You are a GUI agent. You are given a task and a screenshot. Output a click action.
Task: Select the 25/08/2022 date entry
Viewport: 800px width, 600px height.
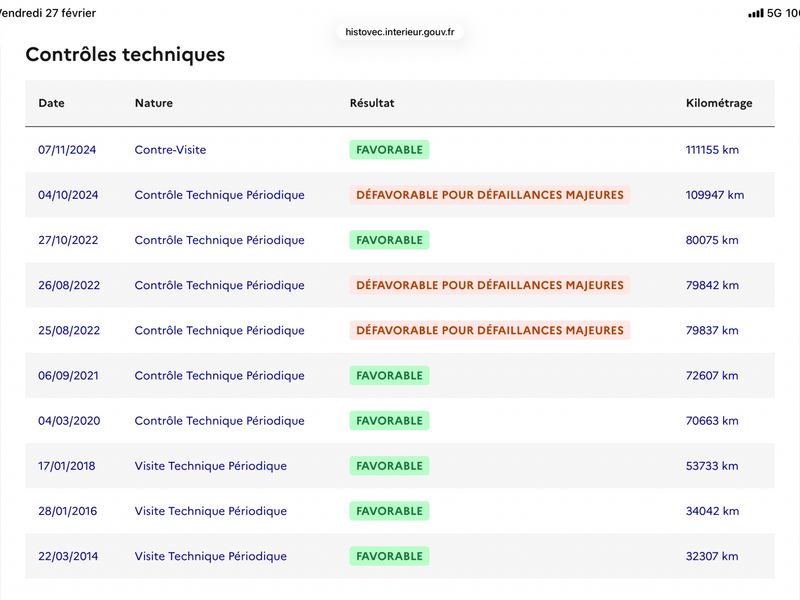click(x=69, y=331)
